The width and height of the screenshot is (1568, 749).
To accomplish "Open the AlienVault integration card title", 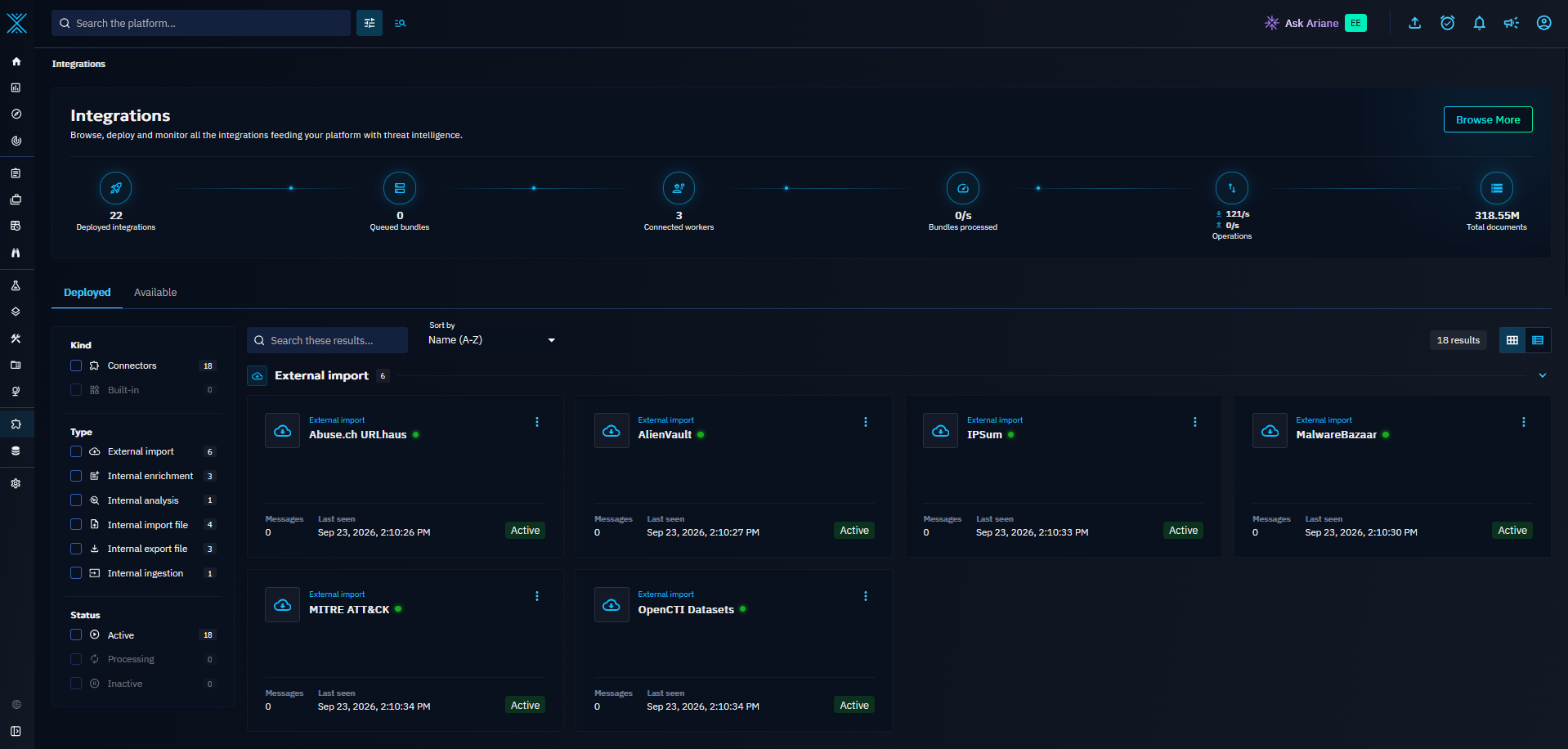I will pyautogui.click(x=665, y=435).
